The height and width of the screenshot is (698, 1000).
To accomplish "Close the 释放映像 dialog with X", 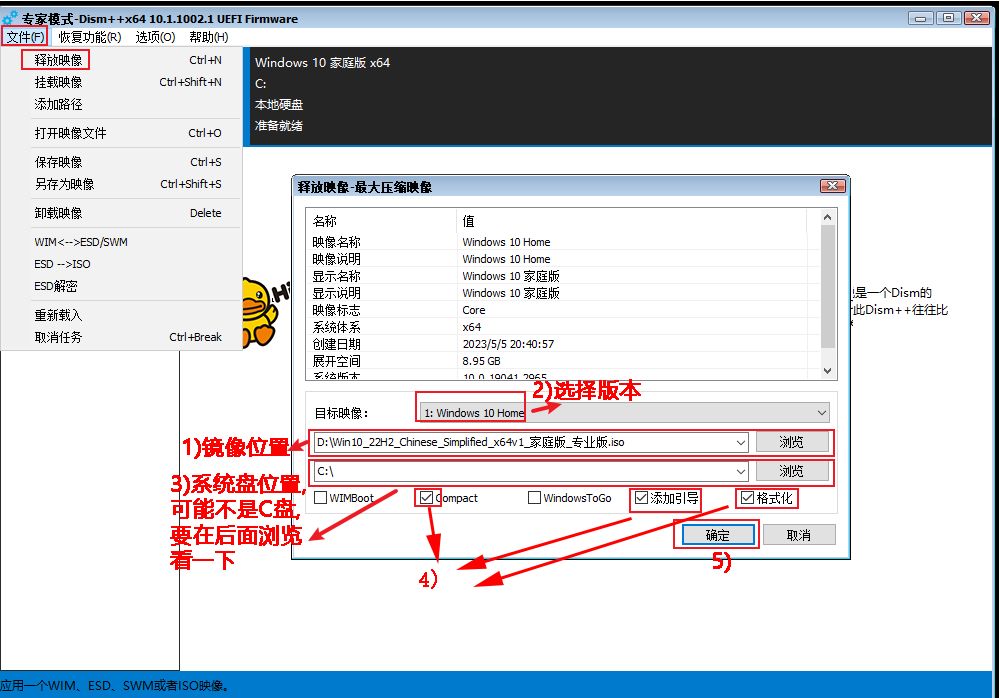I will pos(832,187).
